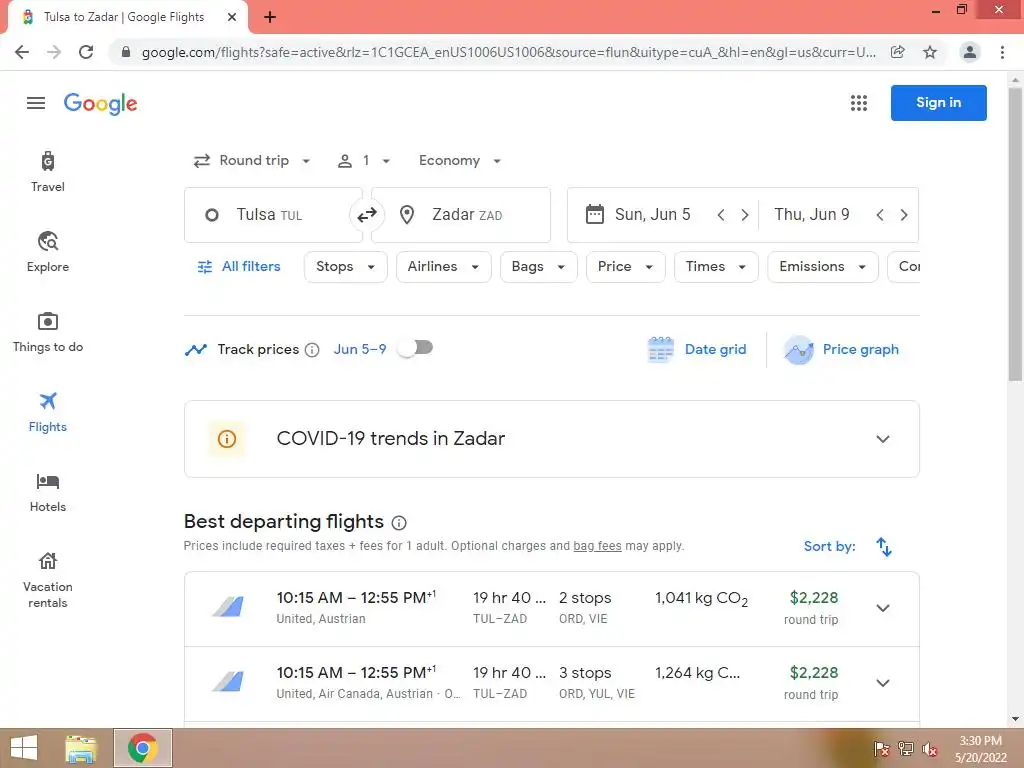Open the passenger count dropdown
The image size is (1024, 768).
pos(364,161)
